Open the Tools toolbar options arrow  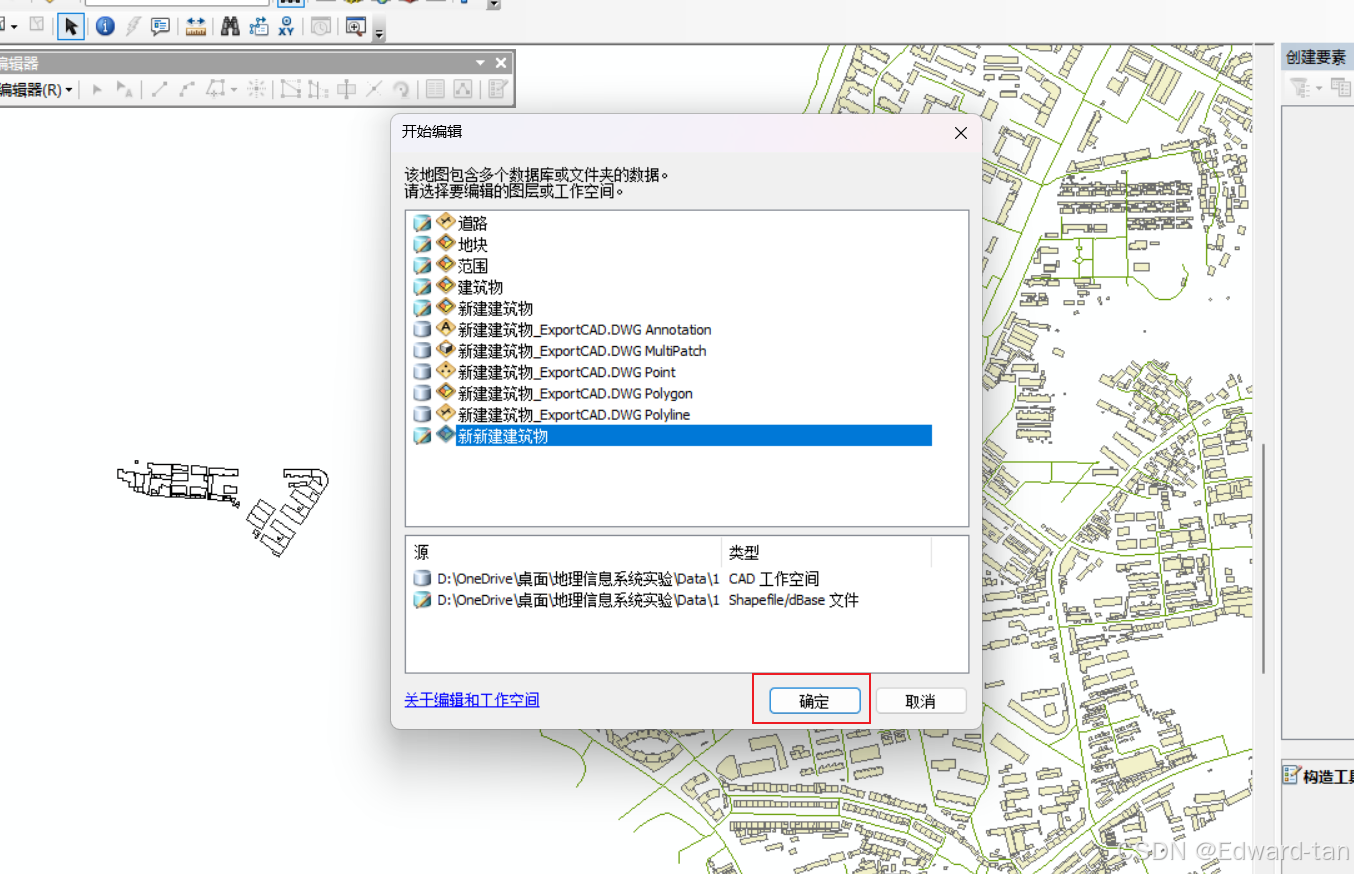[x=379, y=33]
